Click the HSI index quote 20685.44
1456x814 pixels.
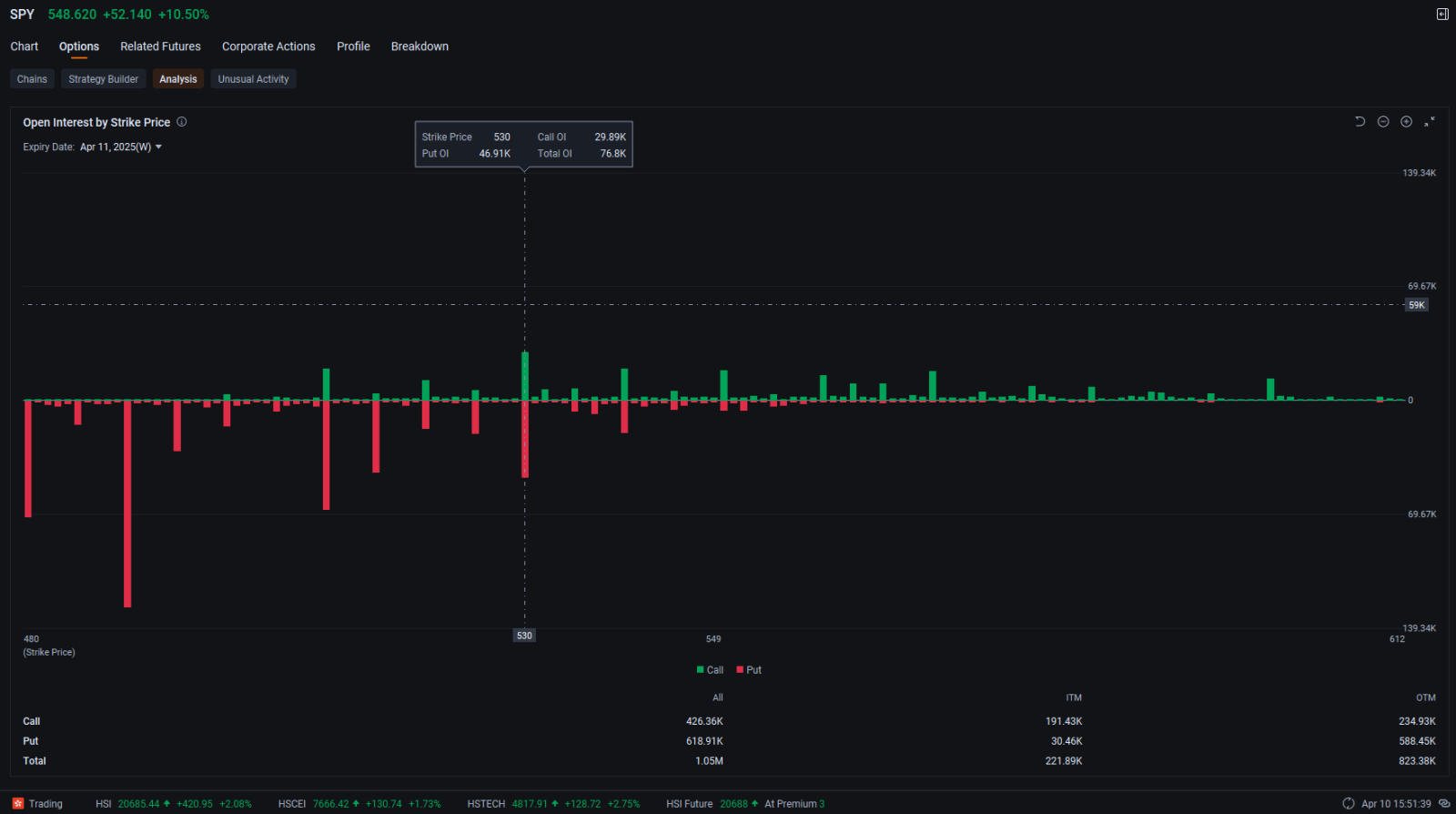[138, 804]
